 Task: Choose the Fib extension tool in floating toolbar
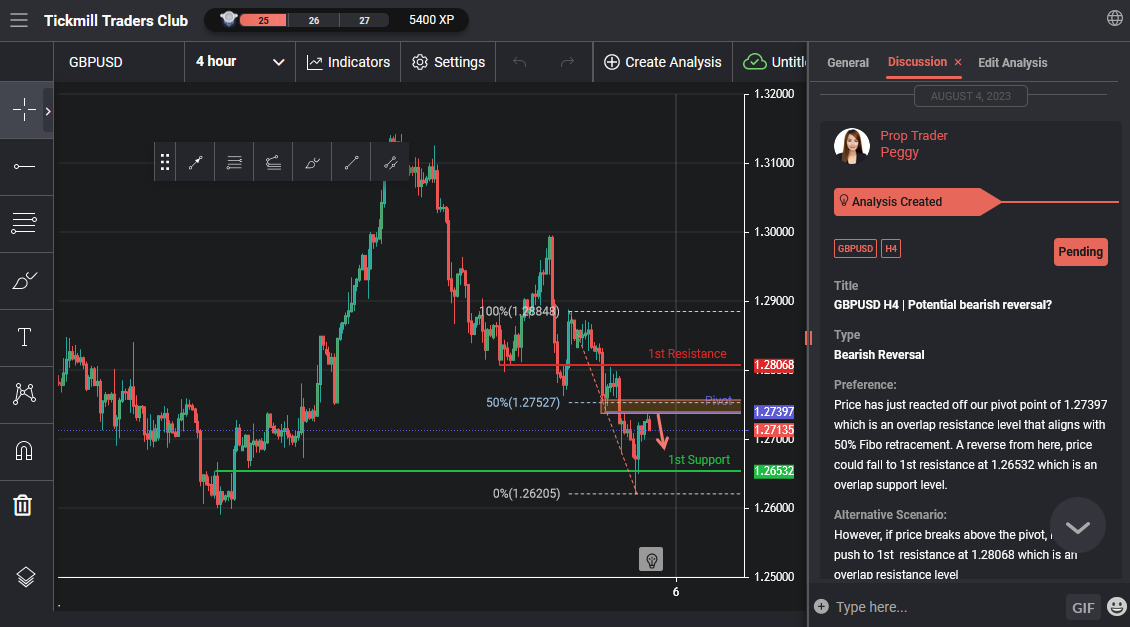pos(273,162)
